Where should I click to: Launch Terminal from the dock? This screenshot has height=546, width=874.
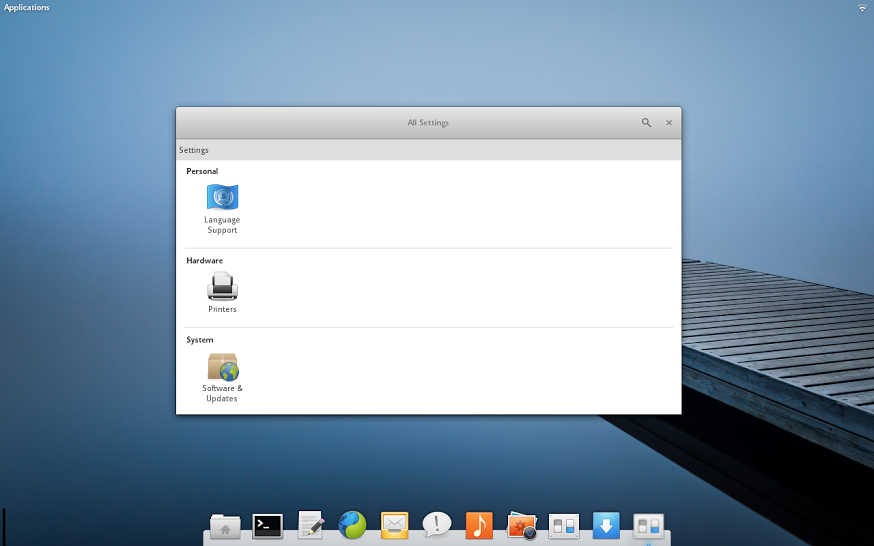(268, 526)
